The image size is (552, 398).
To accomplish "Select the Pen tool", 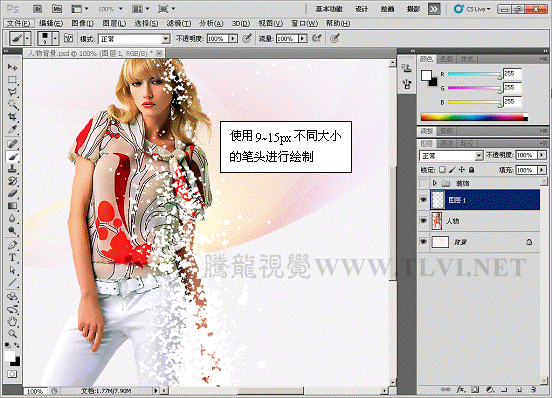I will coord(12,245).
